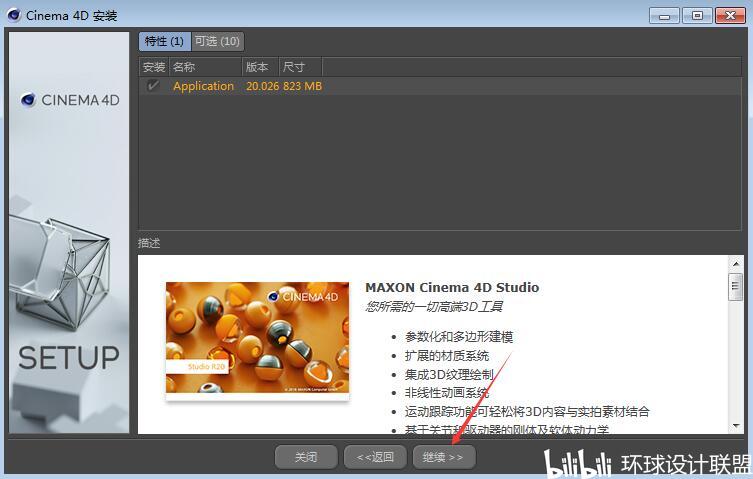Sort by the 版本 column header
Viewport: 753px width, 479px height.
click(x=260, y=67)
